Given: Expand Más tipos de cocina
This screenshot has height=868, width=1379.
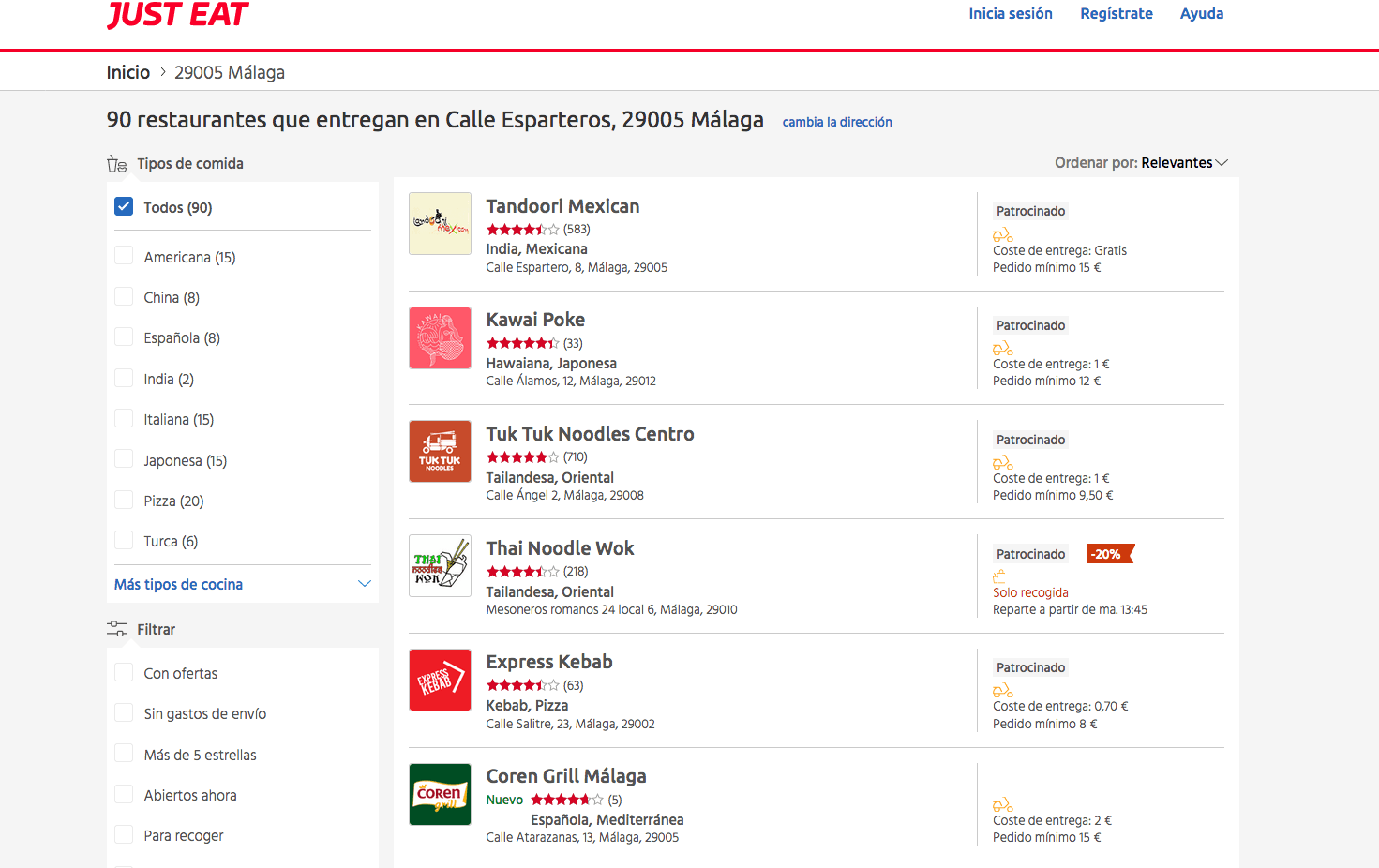Looking at the screenshot, I should pyautogui.click(x=243, y=584).
